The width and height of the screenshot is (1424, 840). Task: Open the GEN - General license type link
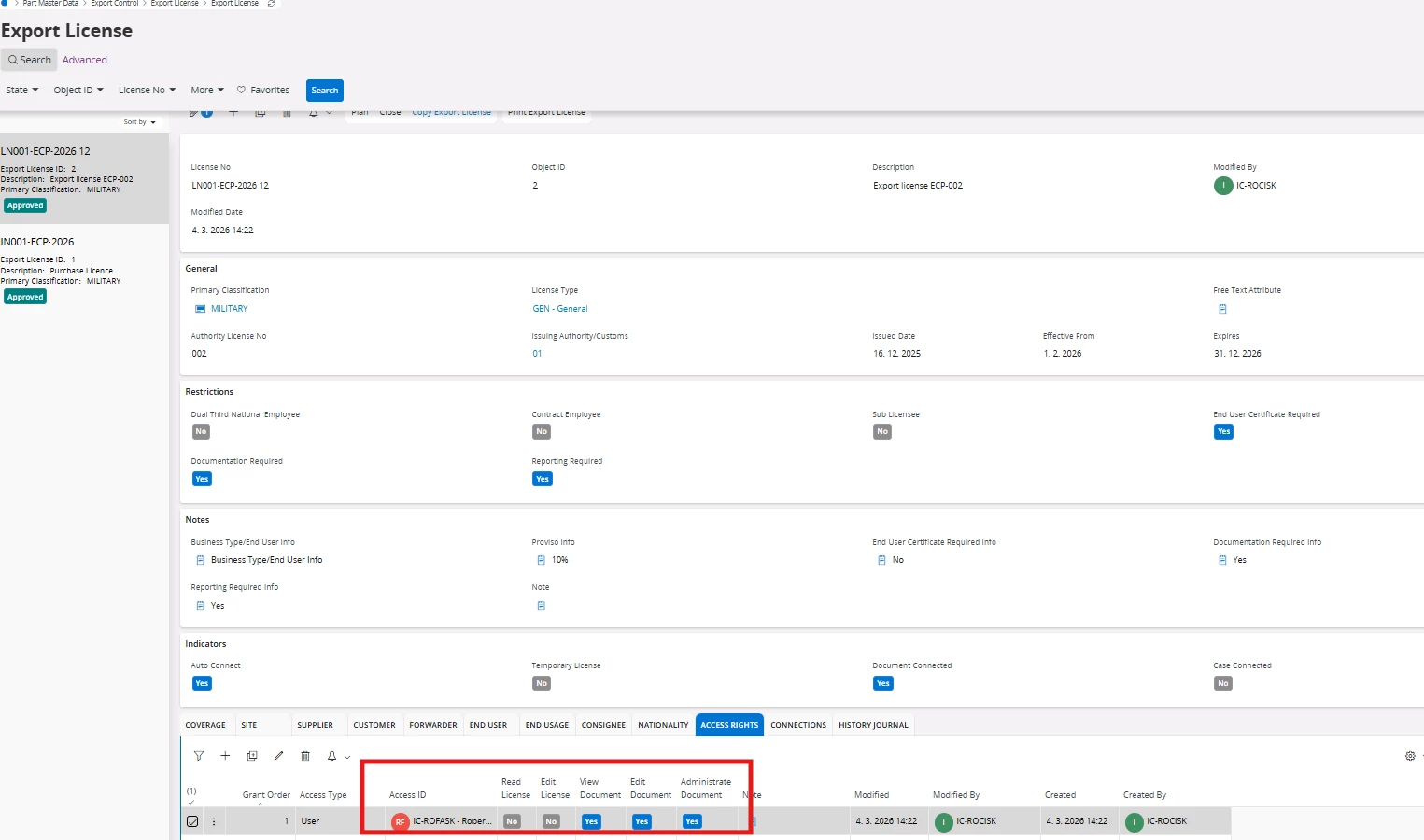click(560, 309)
